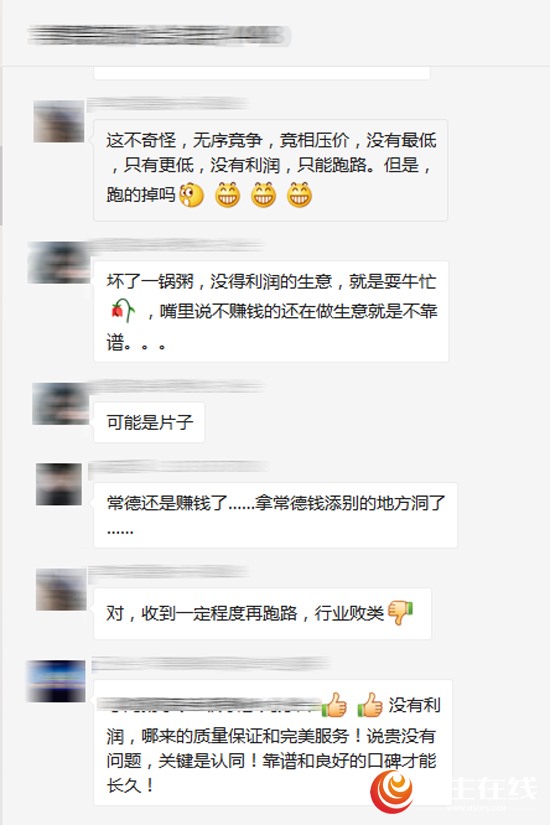Select the 对，收到一定程度再跑路 message bubble
550x825 pixels.
tap(262, 613)
